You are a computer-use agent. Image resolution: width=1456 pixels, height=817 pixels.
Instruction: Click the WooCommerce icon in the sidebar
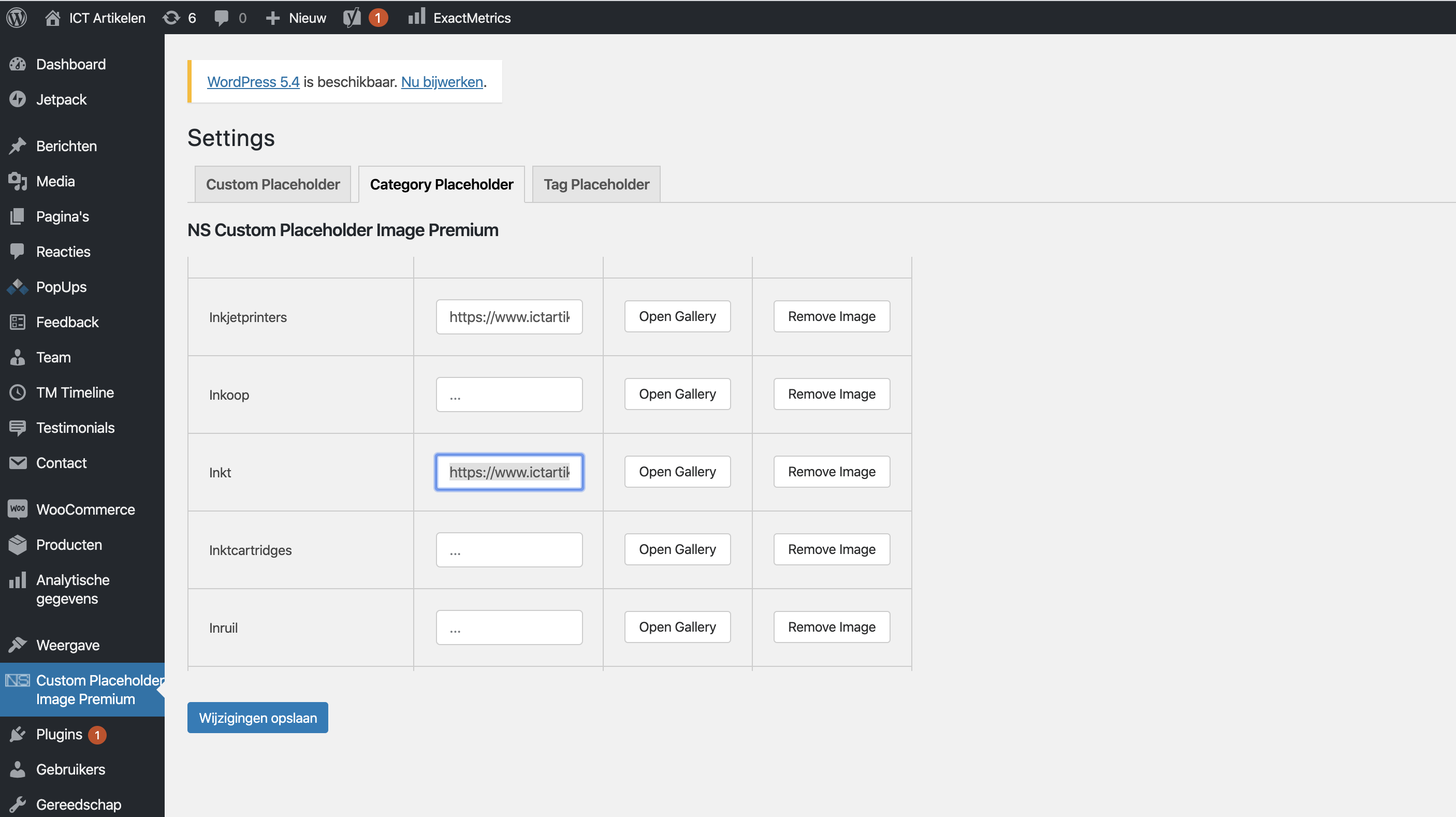click(18, 509)
